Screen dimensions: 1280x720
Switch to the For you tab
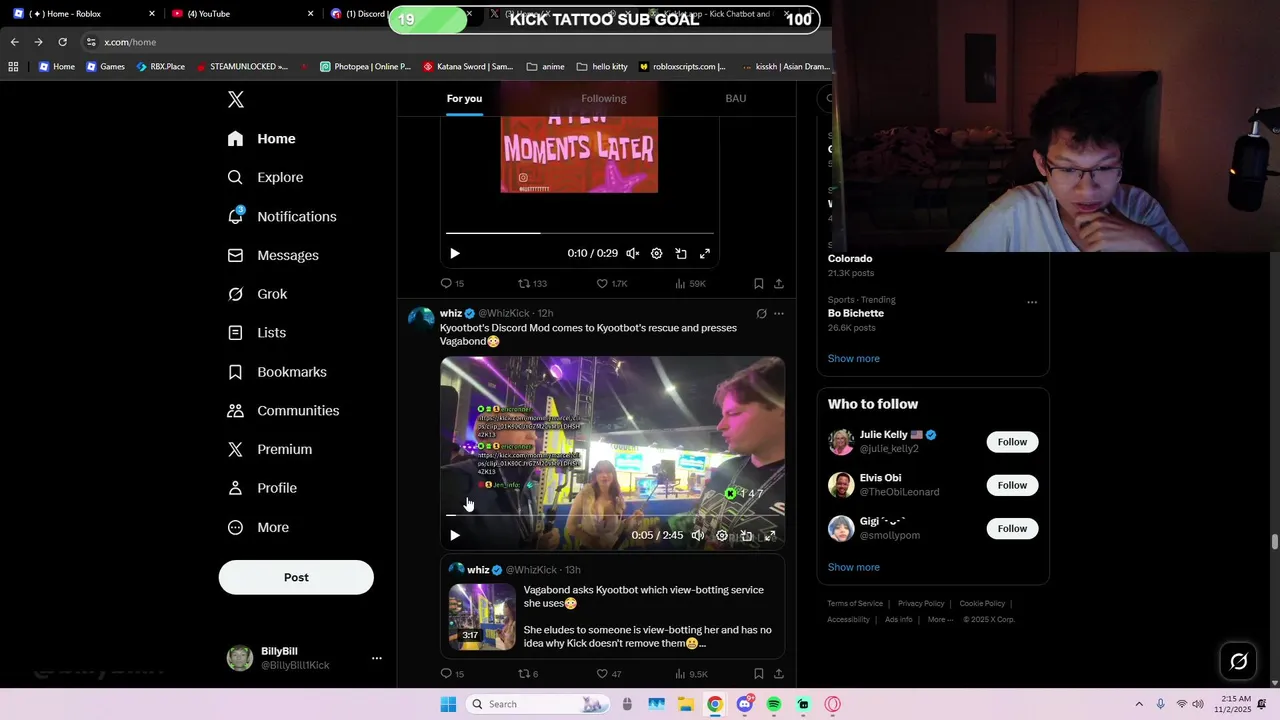click(x=464, y=98)
